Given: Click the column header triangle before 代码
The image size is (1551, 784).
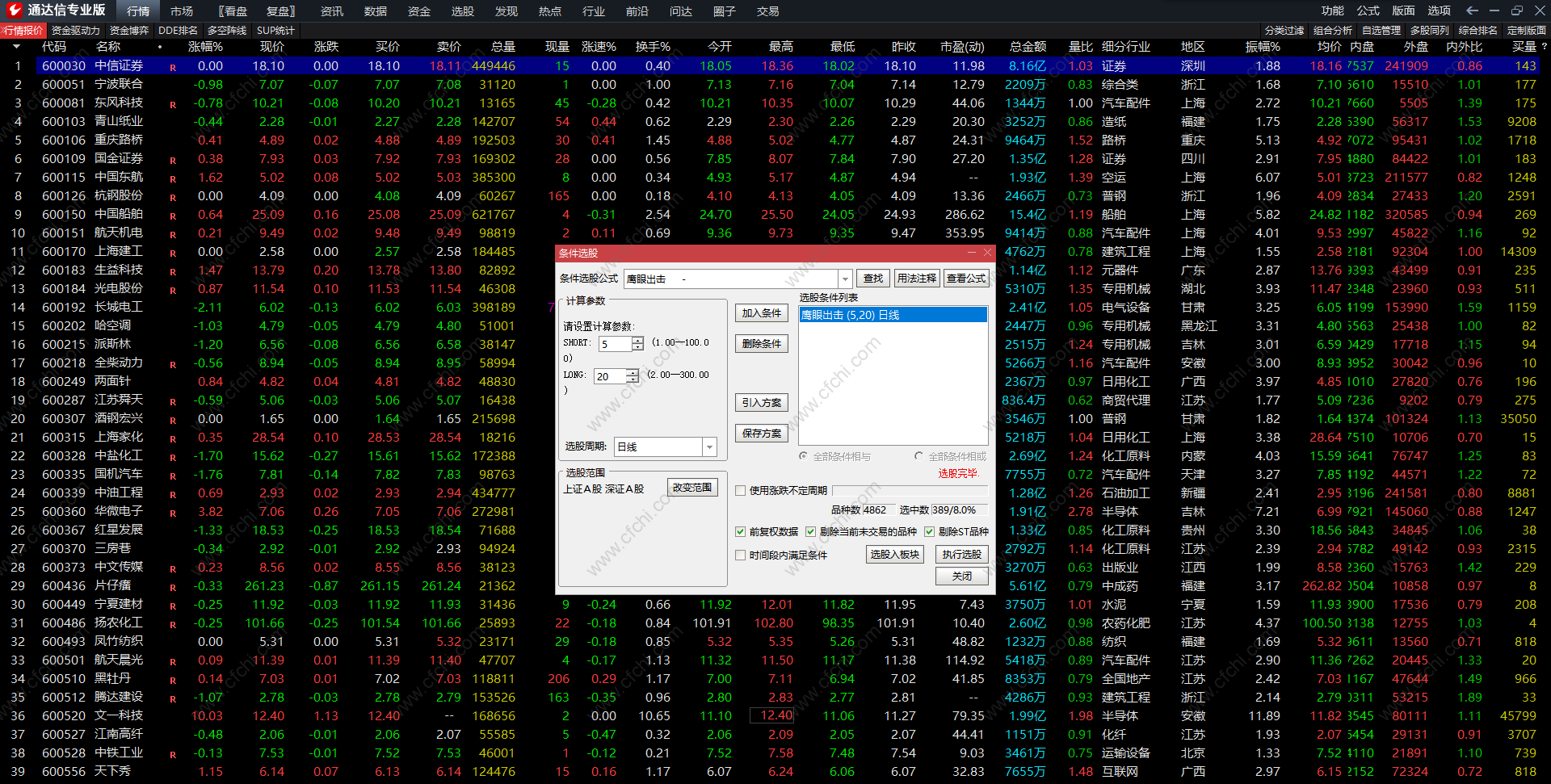Looking at the screenshot, I should click(16, 47).
